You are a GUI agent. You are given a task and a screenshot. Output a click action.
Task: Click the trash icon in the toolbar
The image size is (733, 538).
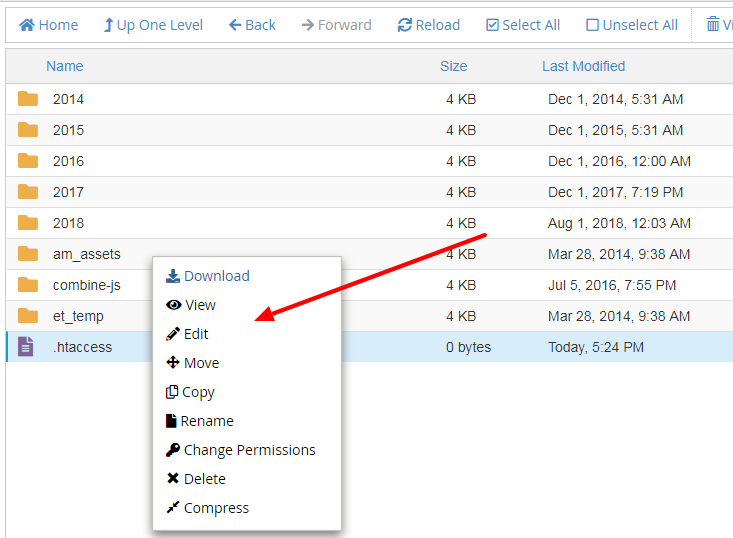tap(712, 24)
